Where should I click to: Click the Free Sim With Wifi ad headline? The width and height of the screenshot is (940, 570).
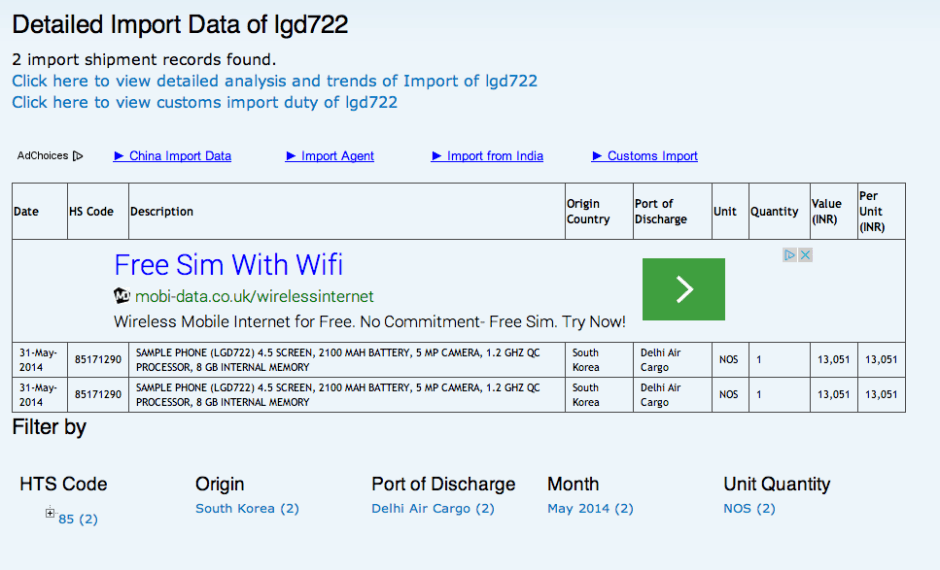click(x=228, y=265)
